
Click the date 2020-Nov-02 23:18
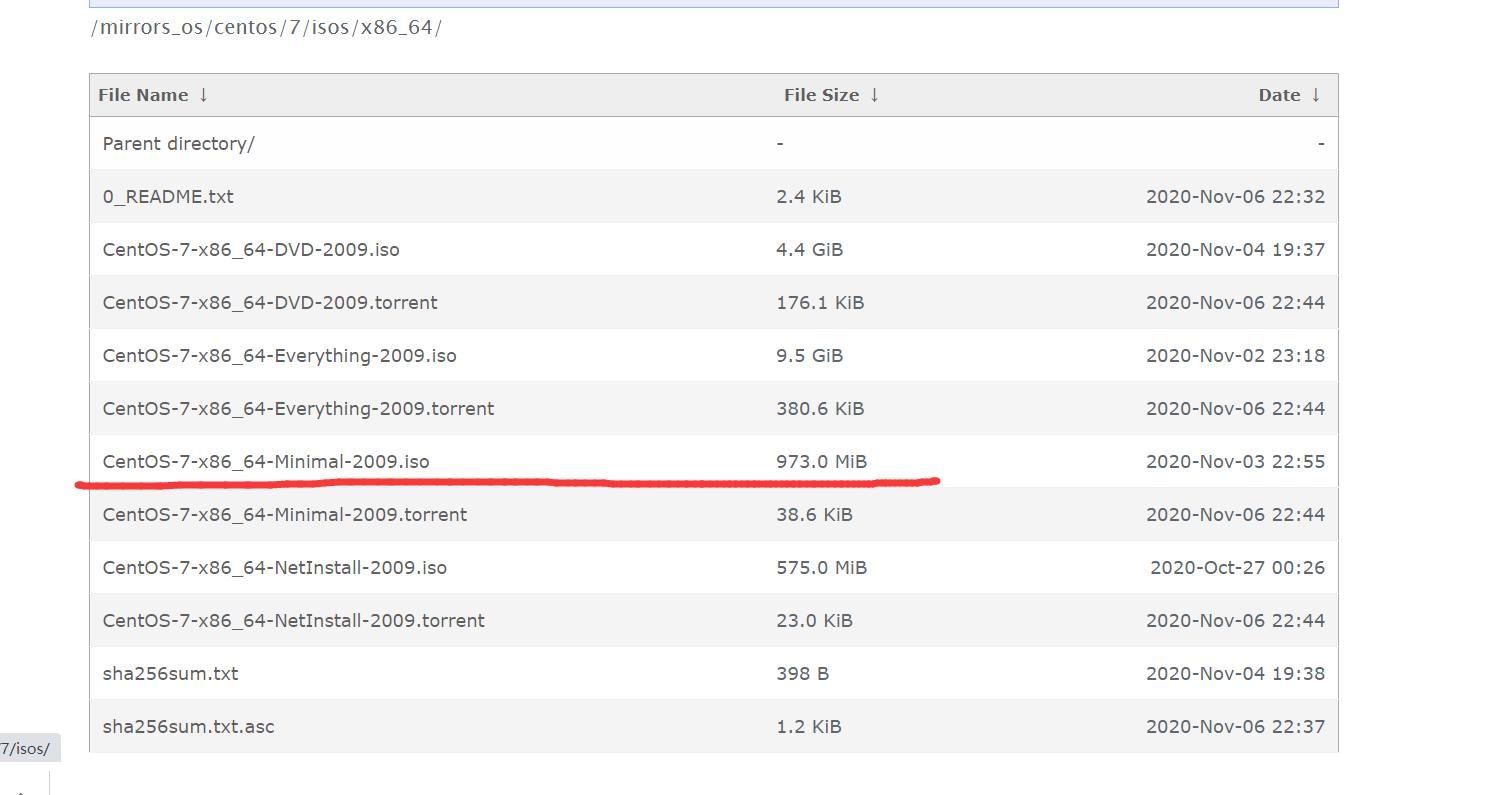[1236, 356]
